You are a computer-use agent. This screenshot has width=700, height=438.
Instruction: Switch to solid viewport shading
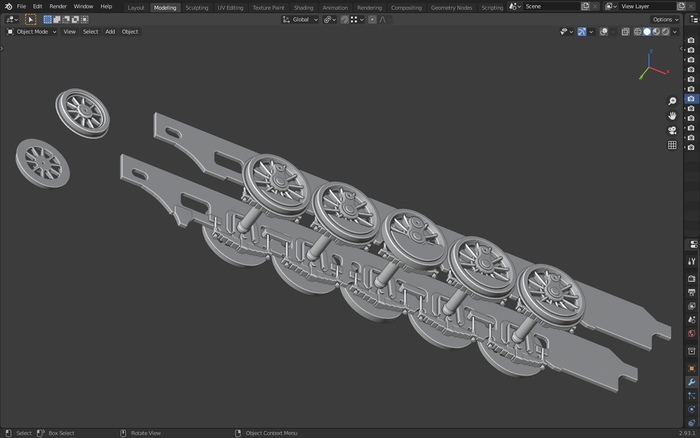coord(646,32)
